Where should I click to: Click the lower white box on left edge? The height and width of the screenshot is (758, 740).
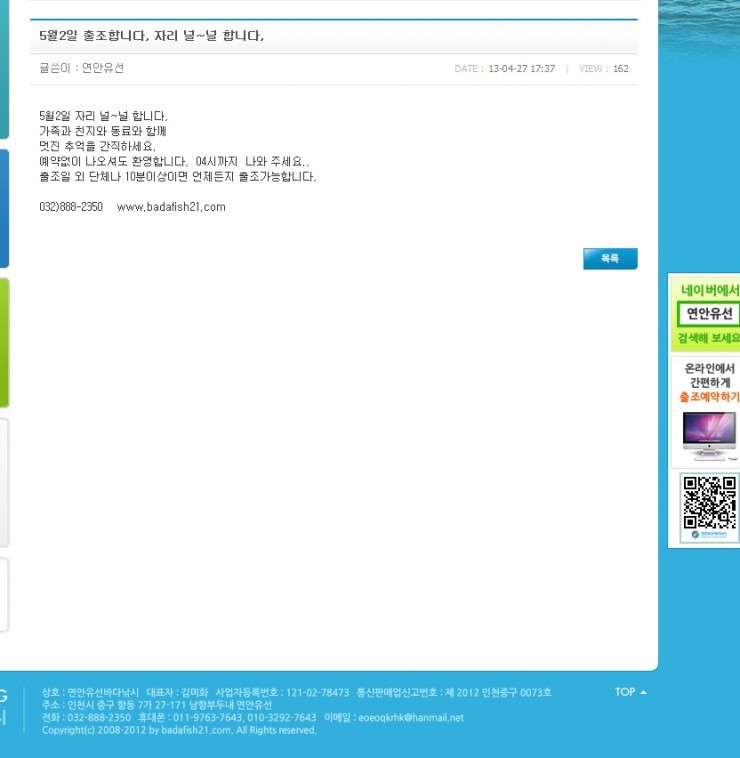4,595
